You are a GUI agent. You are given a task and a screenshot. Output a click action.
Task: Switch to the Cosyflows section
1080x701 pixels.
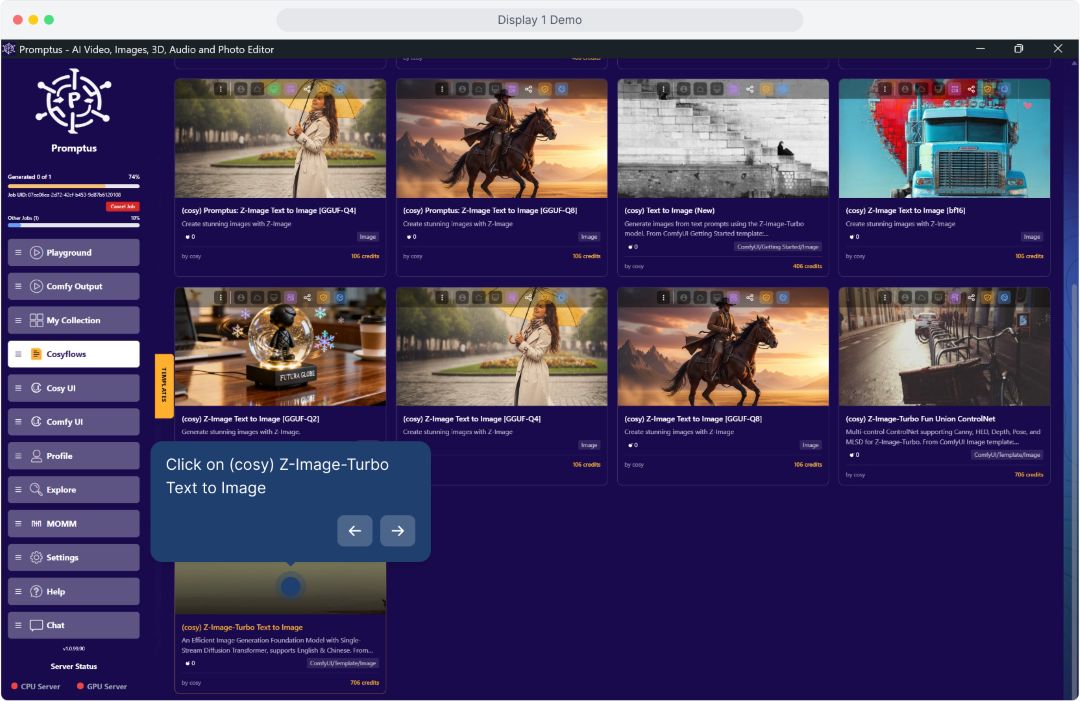click(x=73, y=353)
